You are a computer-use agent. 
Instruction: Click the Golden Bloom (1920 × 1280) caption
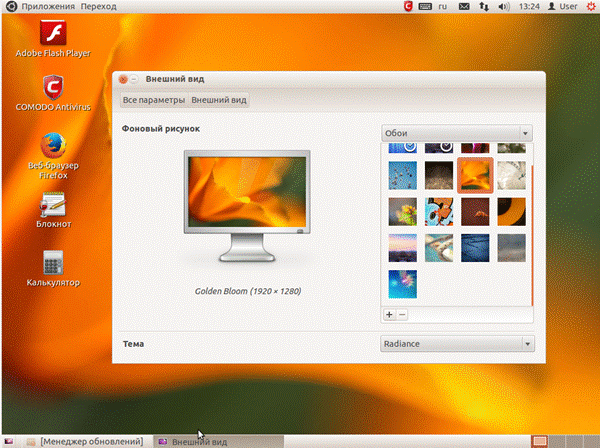pyautogui.click(x=248, y=291)
